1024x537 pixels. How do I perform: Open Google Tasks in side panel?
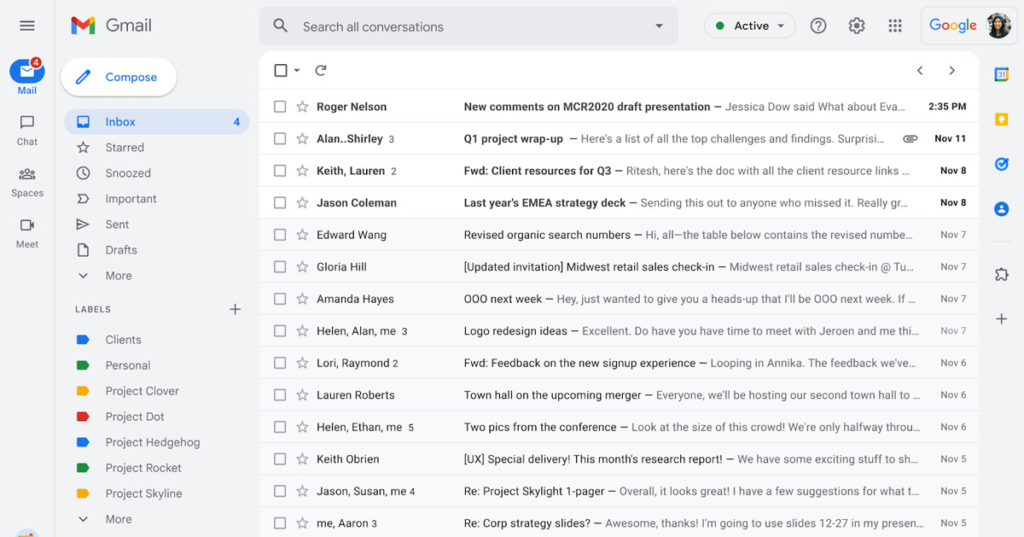tap(1001, 164)
